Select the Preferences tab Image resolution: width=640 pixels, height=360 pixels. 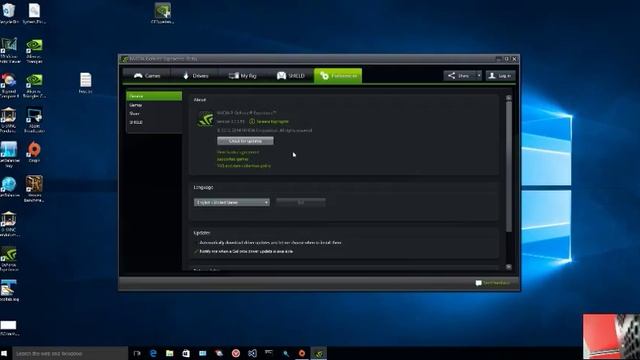click(338, 76)
